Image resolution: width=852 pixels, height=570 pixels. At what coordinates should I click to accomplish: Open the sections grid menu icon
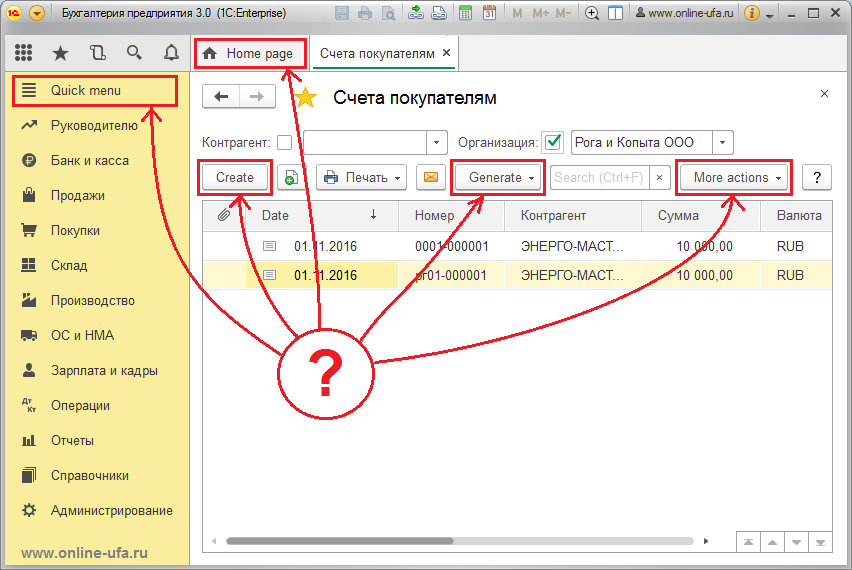pos(23,53)
